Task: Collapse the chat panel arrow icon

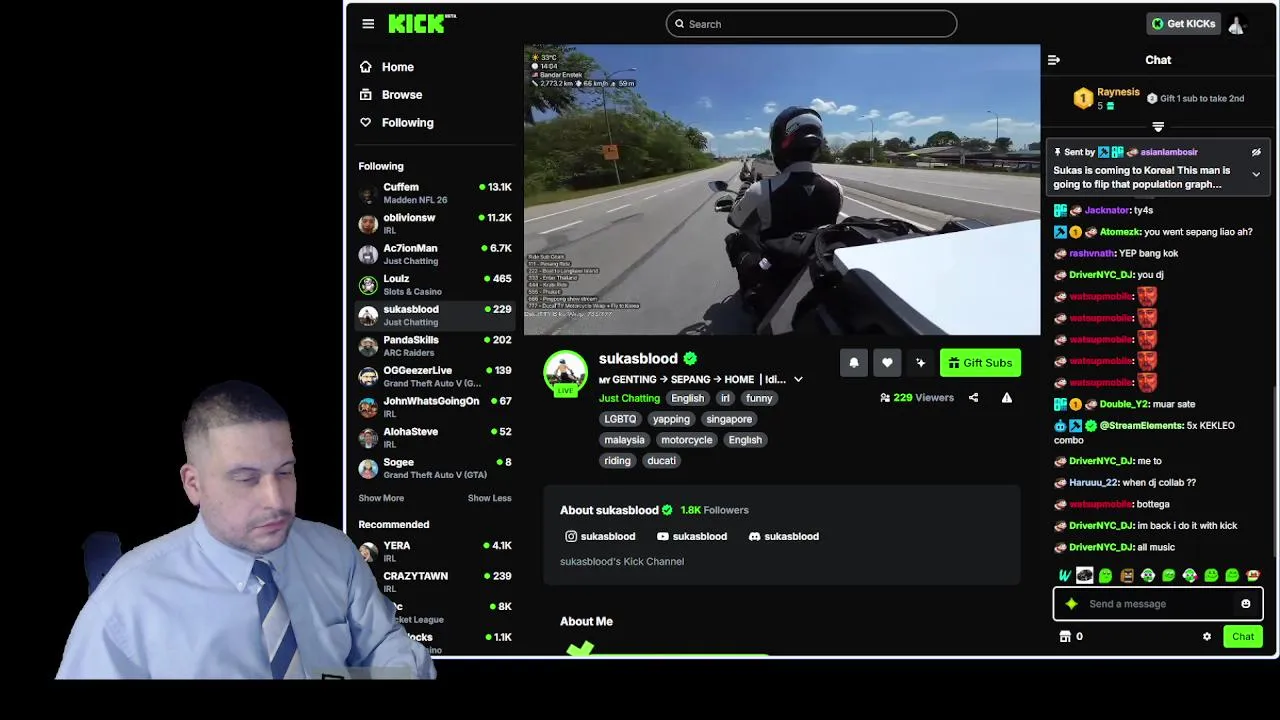Action: click(x=1054, y=60)
